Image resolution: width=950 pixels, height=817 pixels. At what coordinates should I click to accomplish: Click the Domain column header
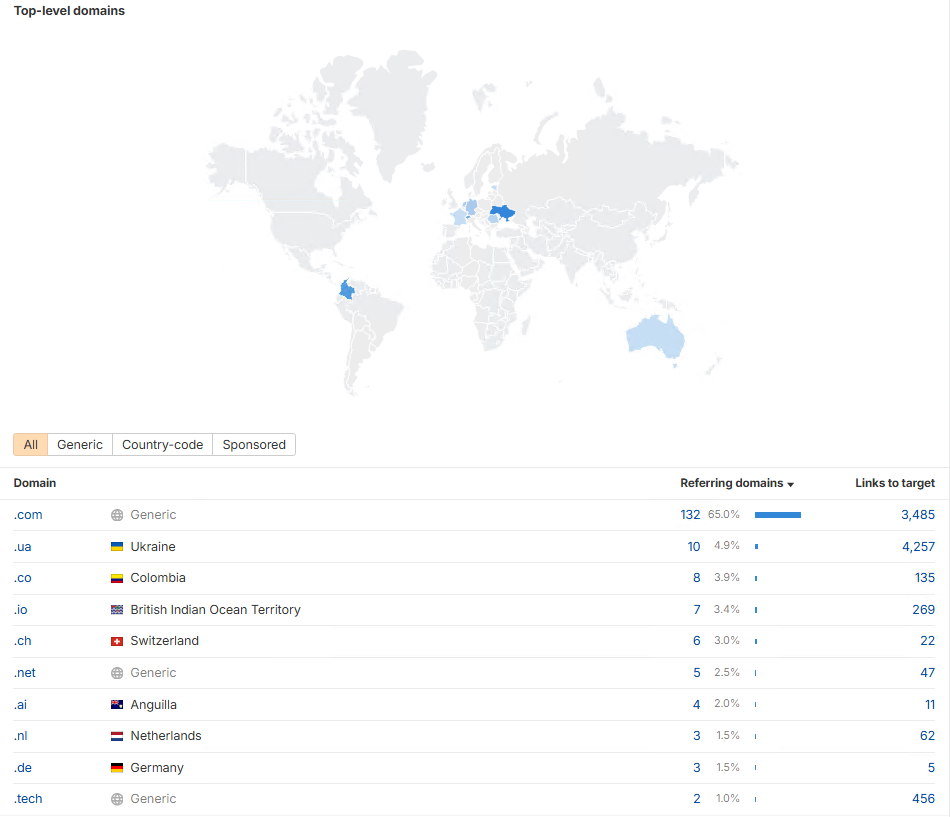point(35,483)
